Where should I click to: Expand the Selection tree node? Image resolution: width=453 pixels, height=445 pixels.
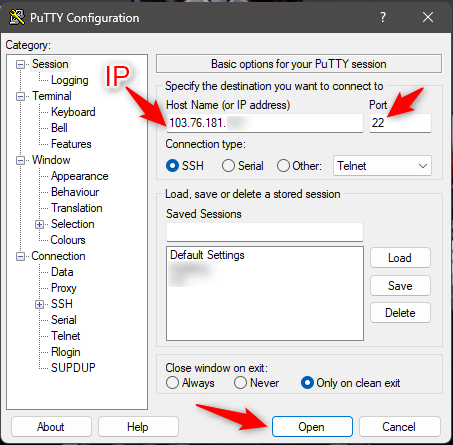(39, 224)
